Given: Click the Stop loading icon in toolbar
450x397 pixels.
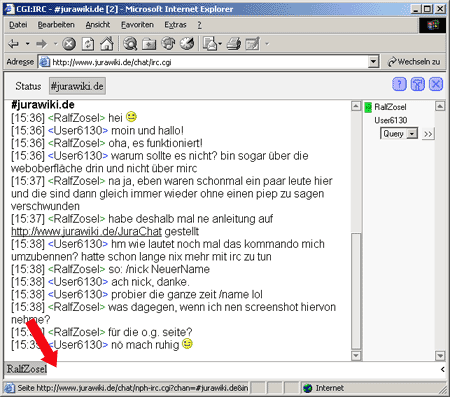Looking at the screenshot, I should pos(69,44).
